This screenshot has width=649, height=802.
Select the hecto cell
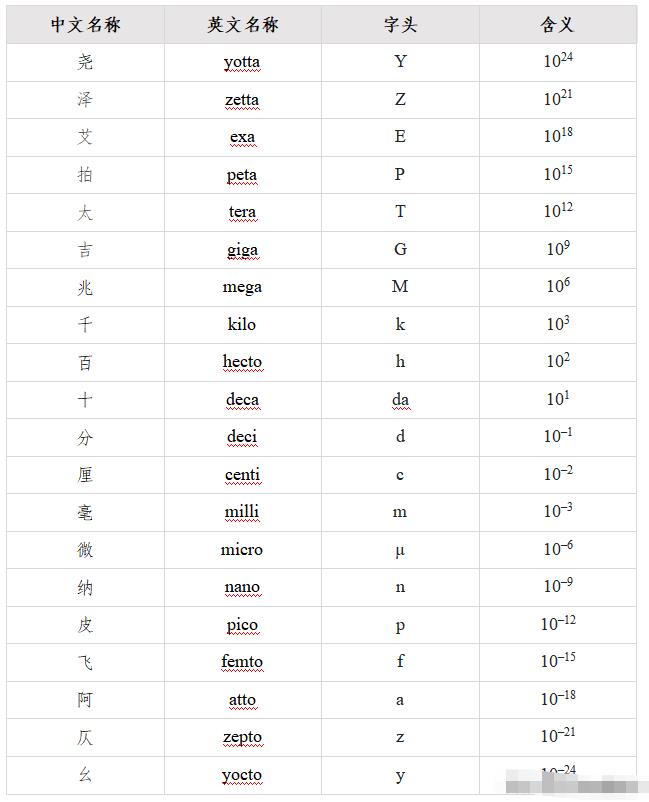(x=243, y=363)
